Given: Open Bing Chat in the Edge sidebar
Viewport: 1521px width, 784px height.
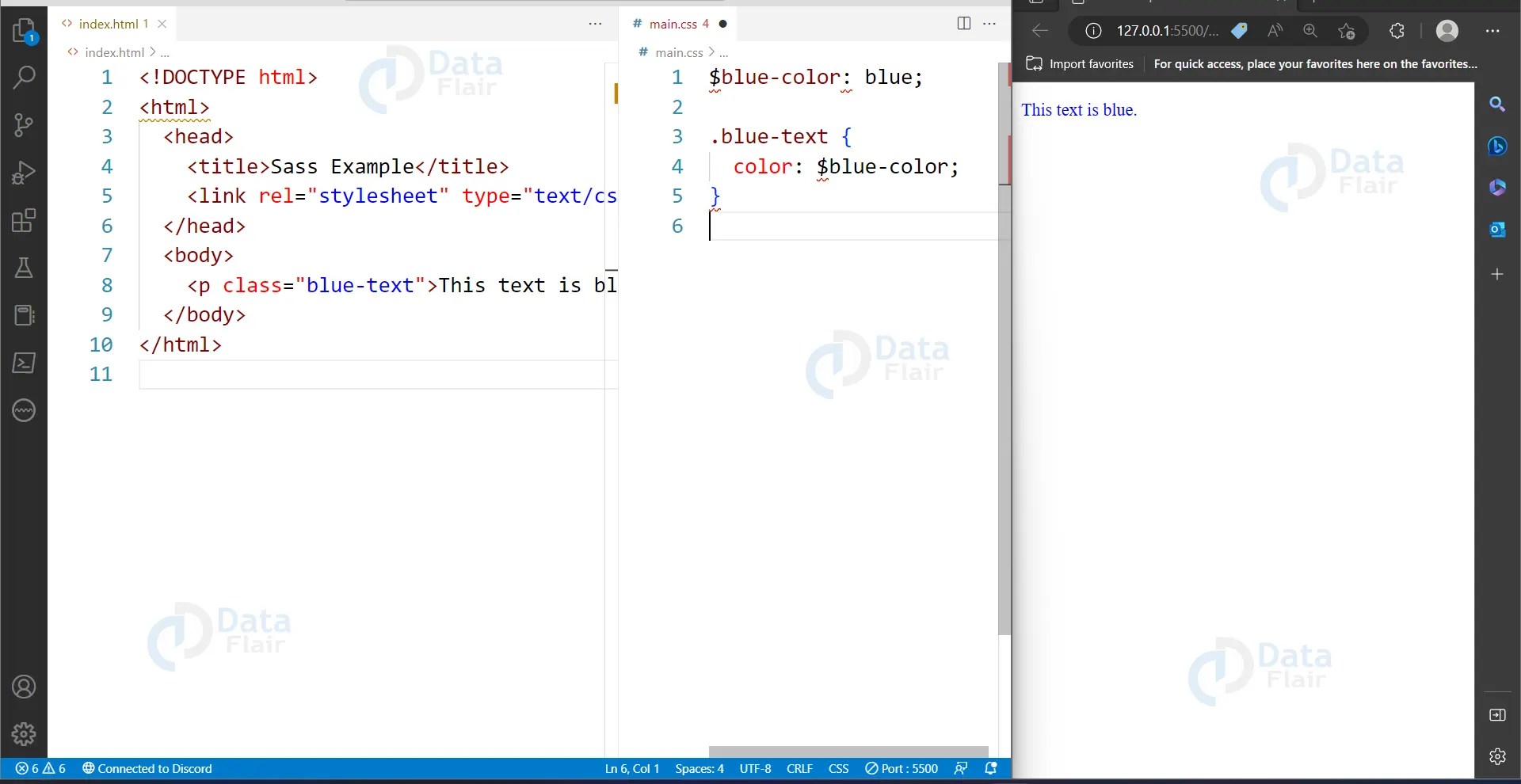Looking at the screenshot, I should [x=1499, y=147].
